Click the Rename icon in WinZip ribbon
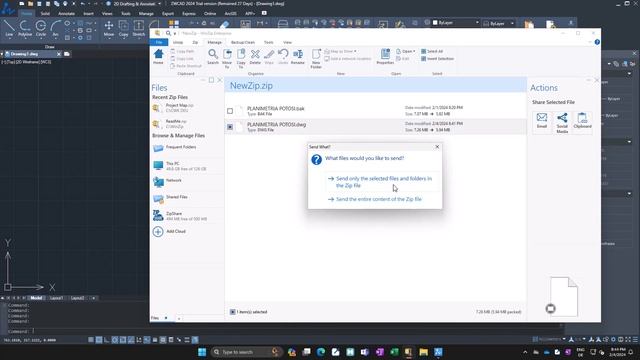 point(298,57)
